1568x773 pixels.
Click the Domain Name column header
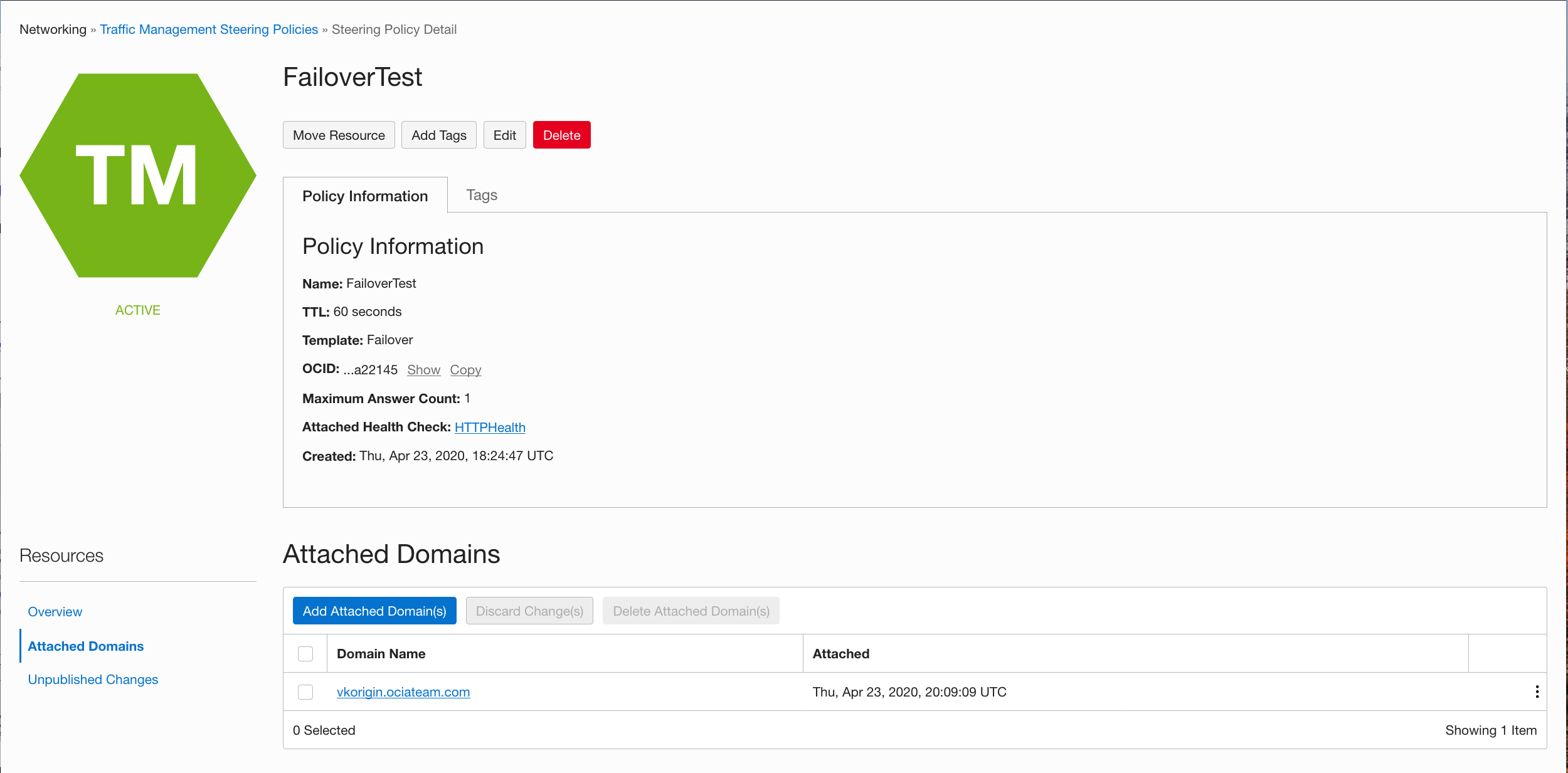click(x=381, y=654)
